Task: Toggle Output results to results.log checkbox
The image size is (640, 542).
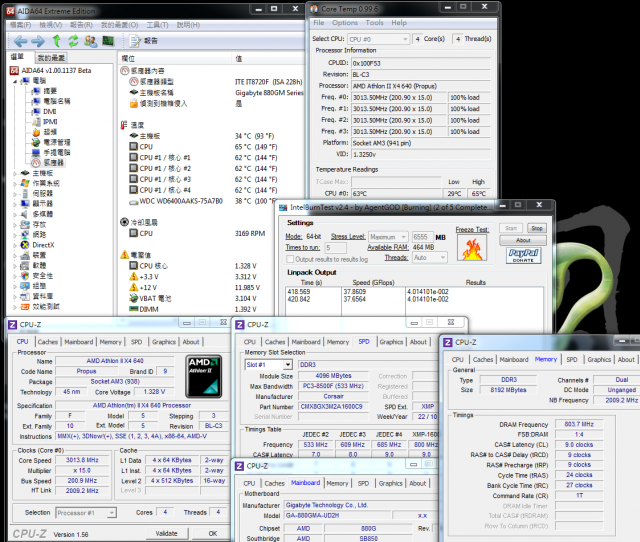Action: pyautogui.click(x=290, y=259)
